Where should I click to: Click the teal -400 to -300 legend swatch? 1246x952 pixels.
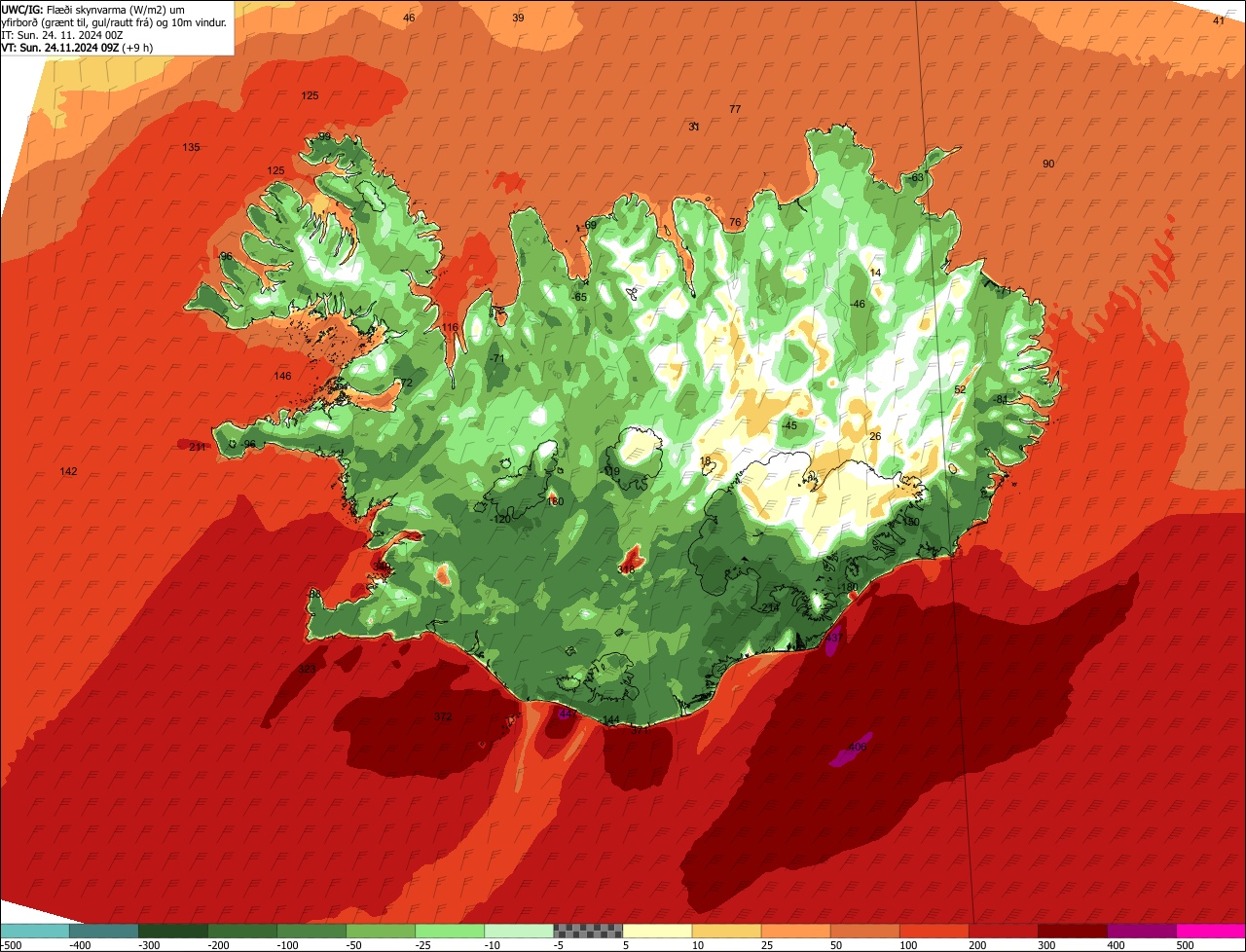[103, 931]
